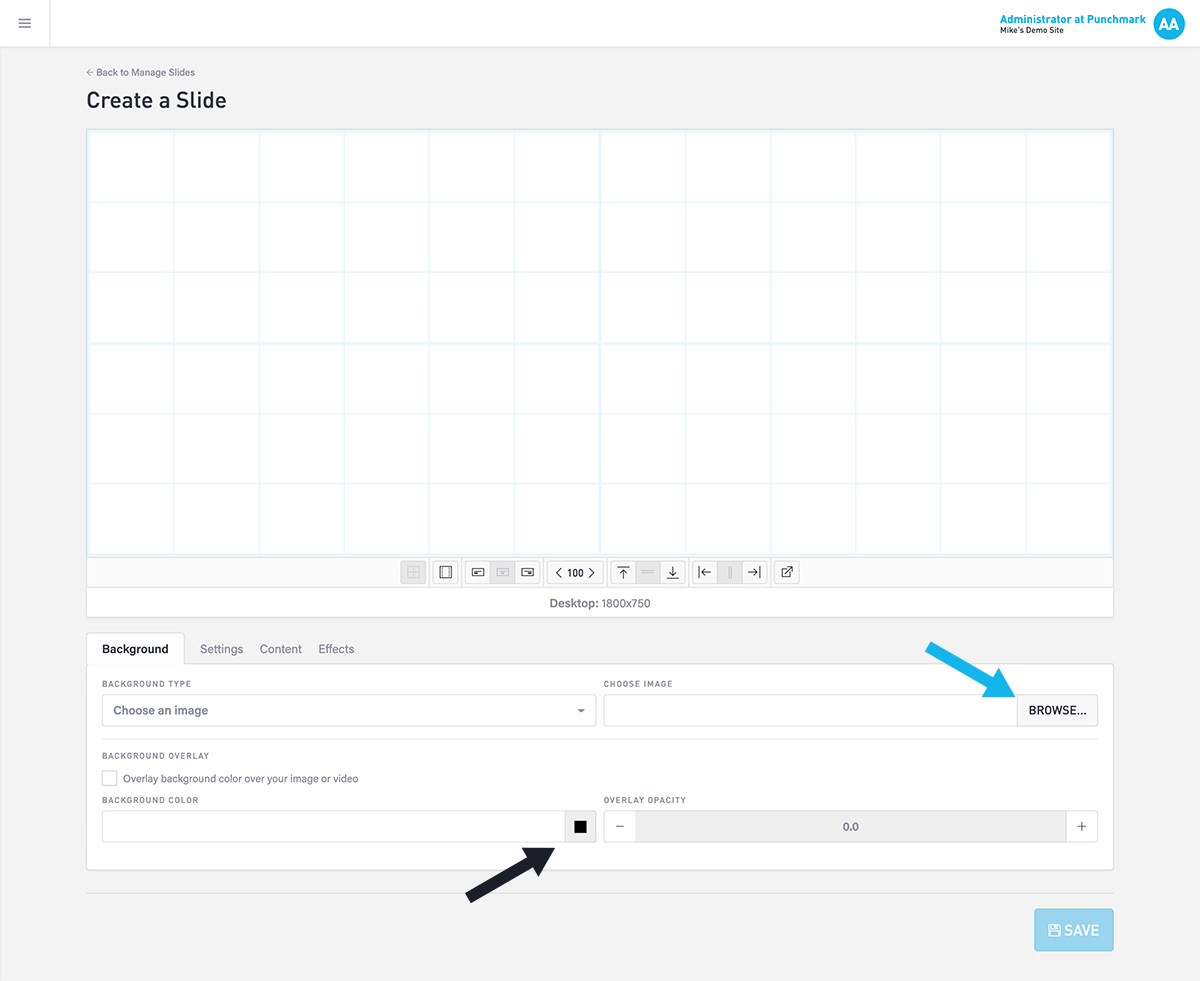Click the BROWSE... button to choose image
1200x981 pixels.
coord(1057,710)
